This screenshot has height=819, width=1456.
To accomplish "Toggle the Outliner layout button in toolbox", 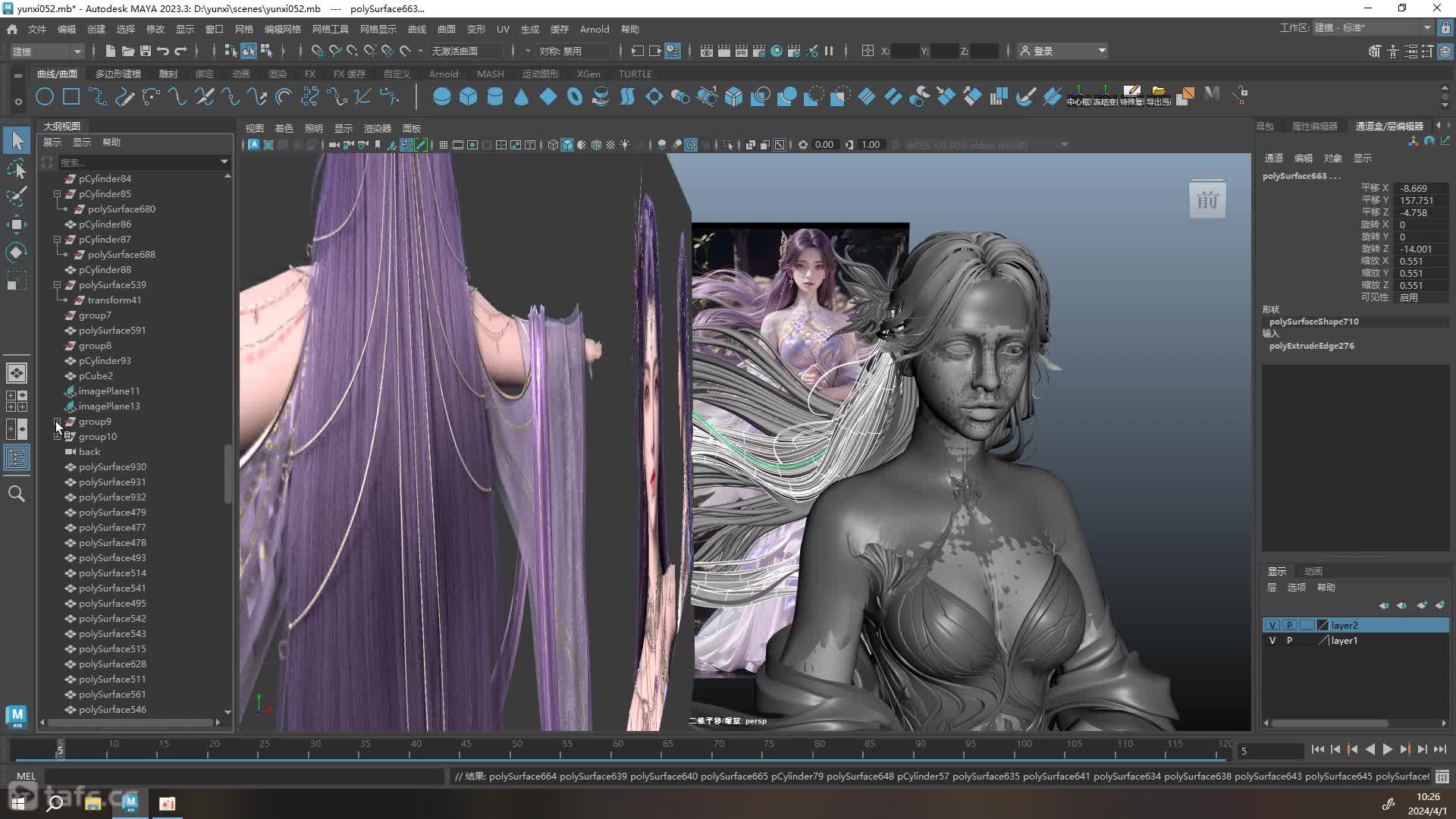I will (x=17, y=458).
